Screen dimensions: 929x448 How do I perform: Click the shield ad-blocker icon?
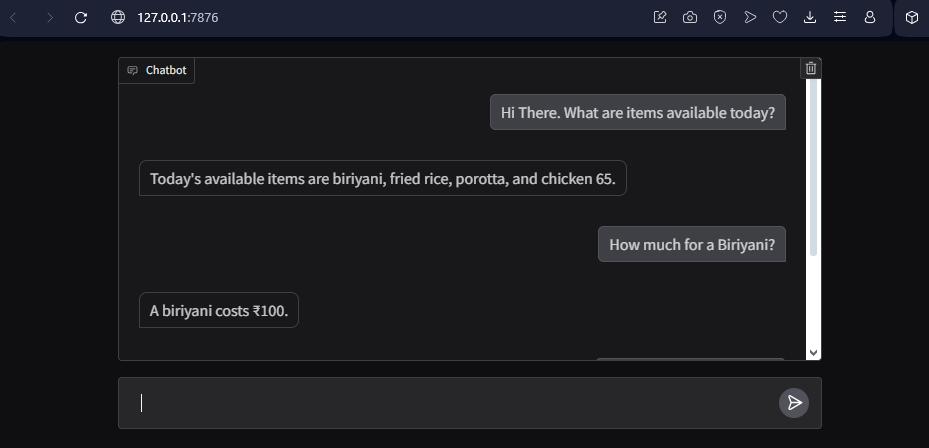[720, 18]
